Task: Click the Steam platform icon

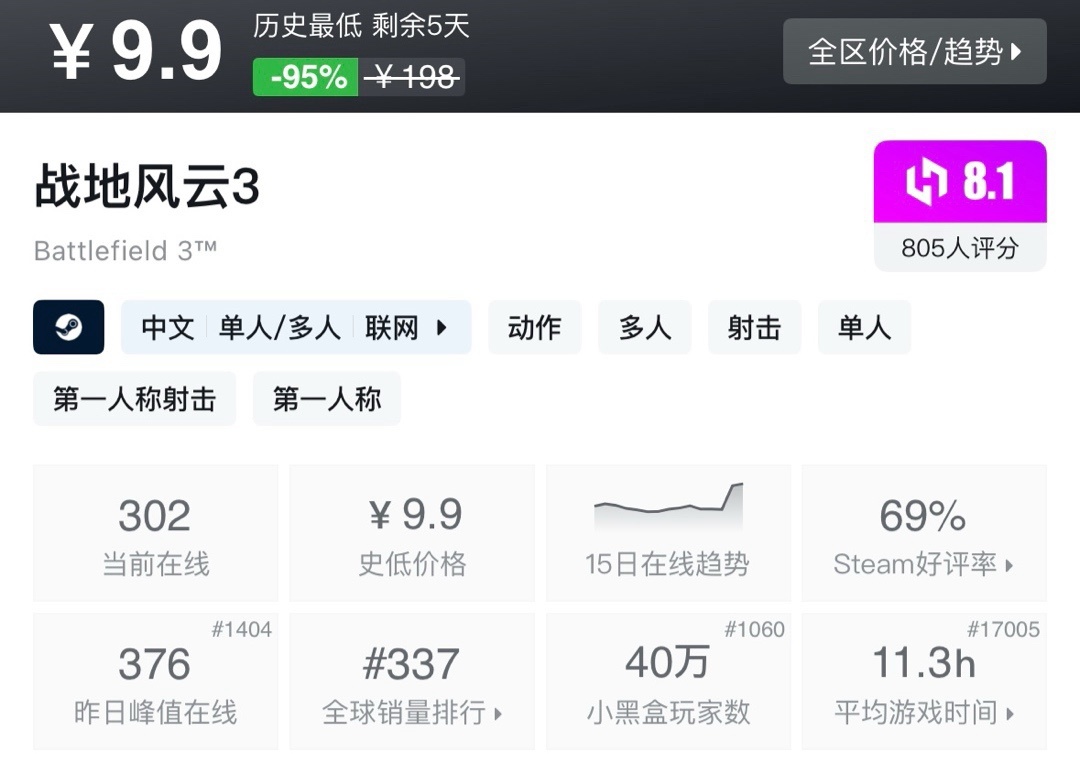Action: (68, 327)
